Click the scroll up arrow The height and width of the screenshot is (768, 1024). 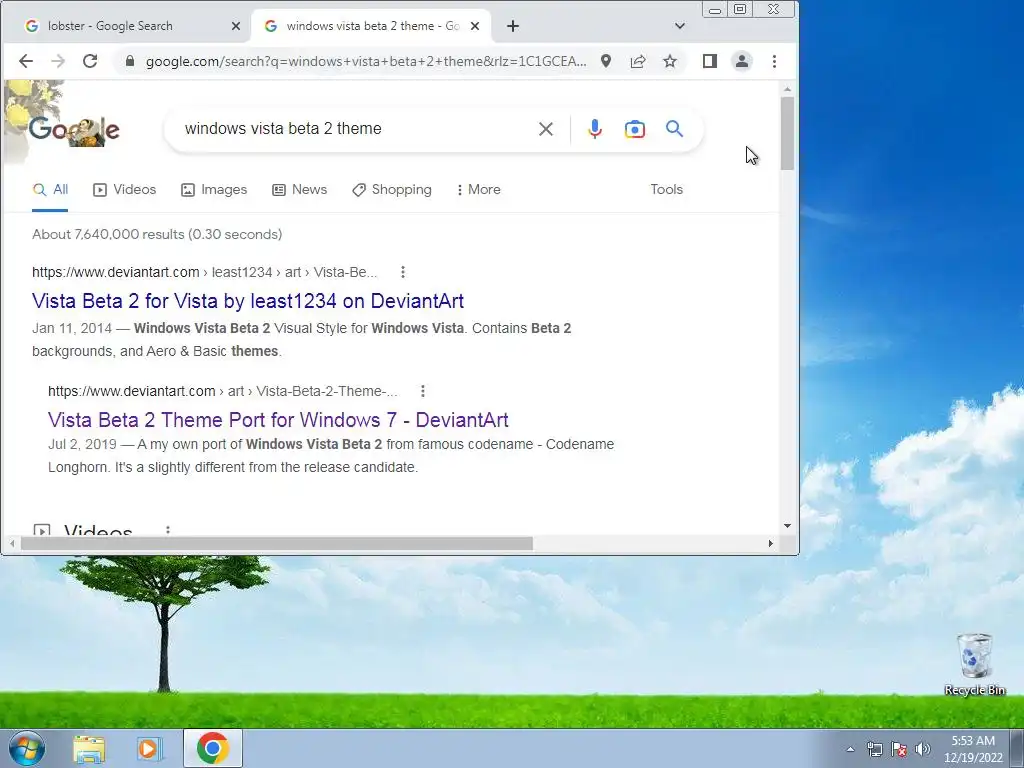pyautogui.click(x=787, y=88)
